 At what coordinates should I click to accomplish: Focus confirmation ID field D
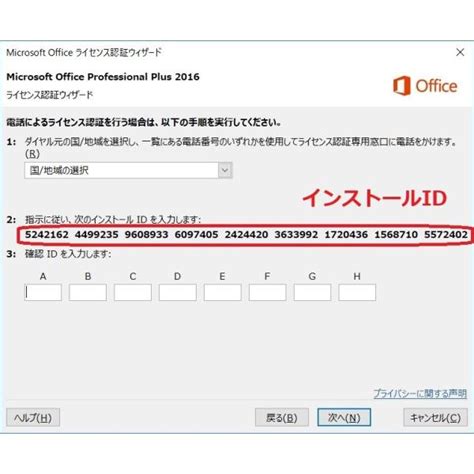click(178, 292)
